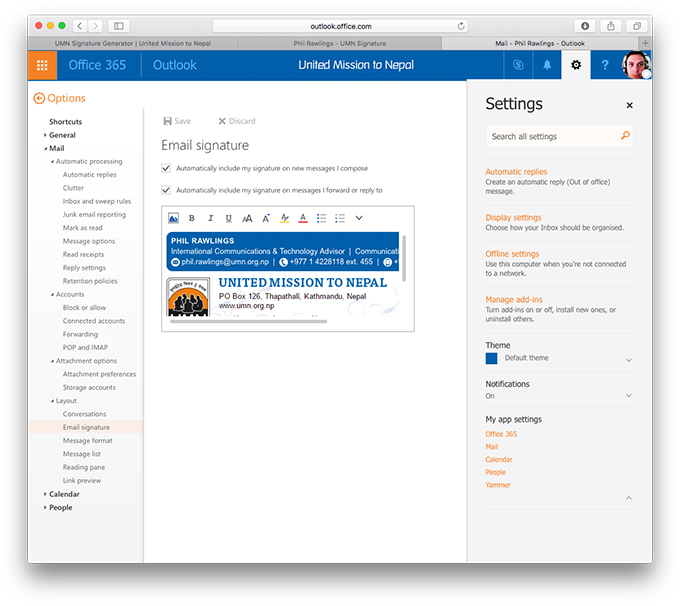Image resolution: width=680 pixels, height=606 pixels.
Task: Collapse Attachment options group
Action: coord(52,361)
